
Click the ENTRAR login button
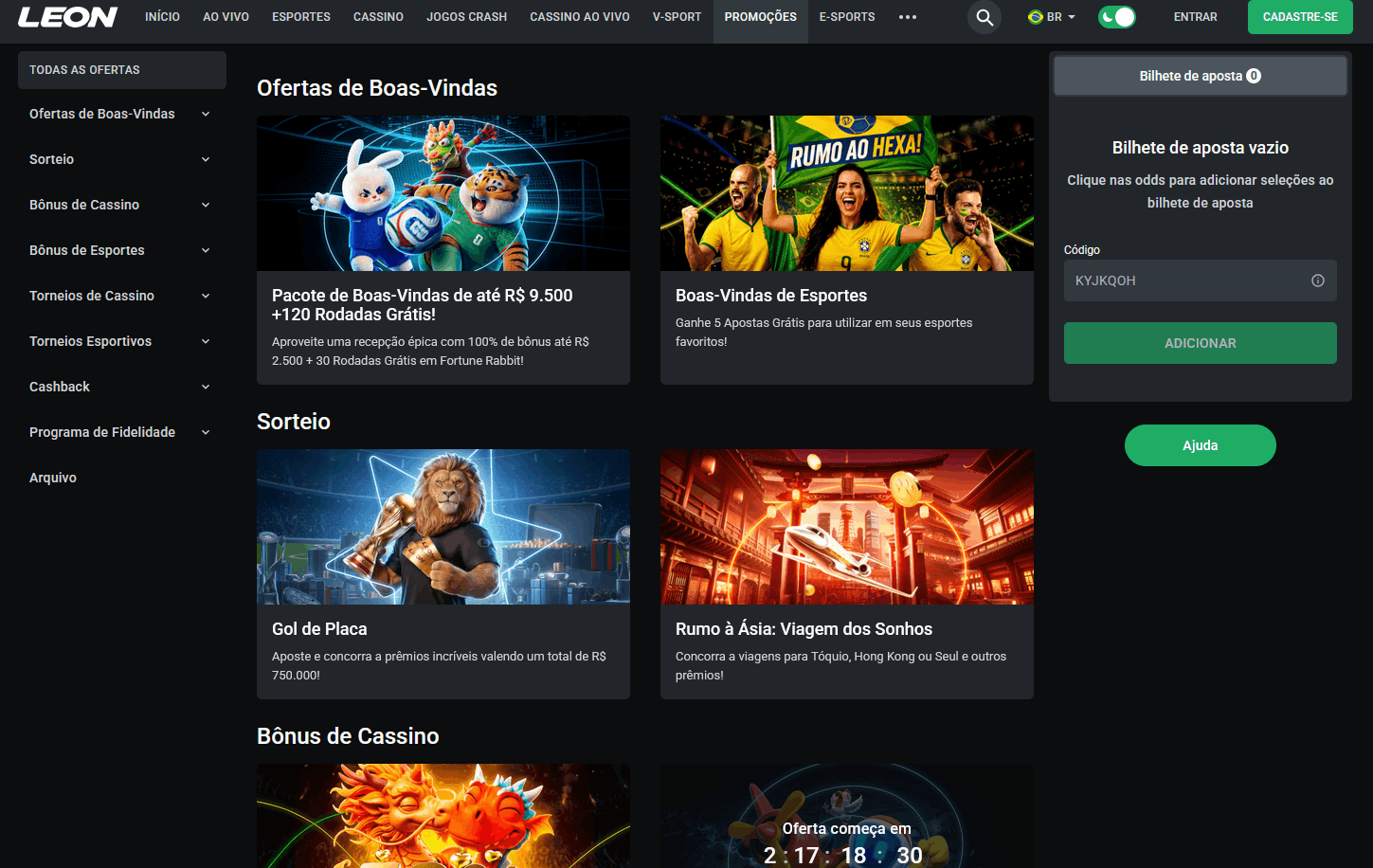click(1196, 17)
